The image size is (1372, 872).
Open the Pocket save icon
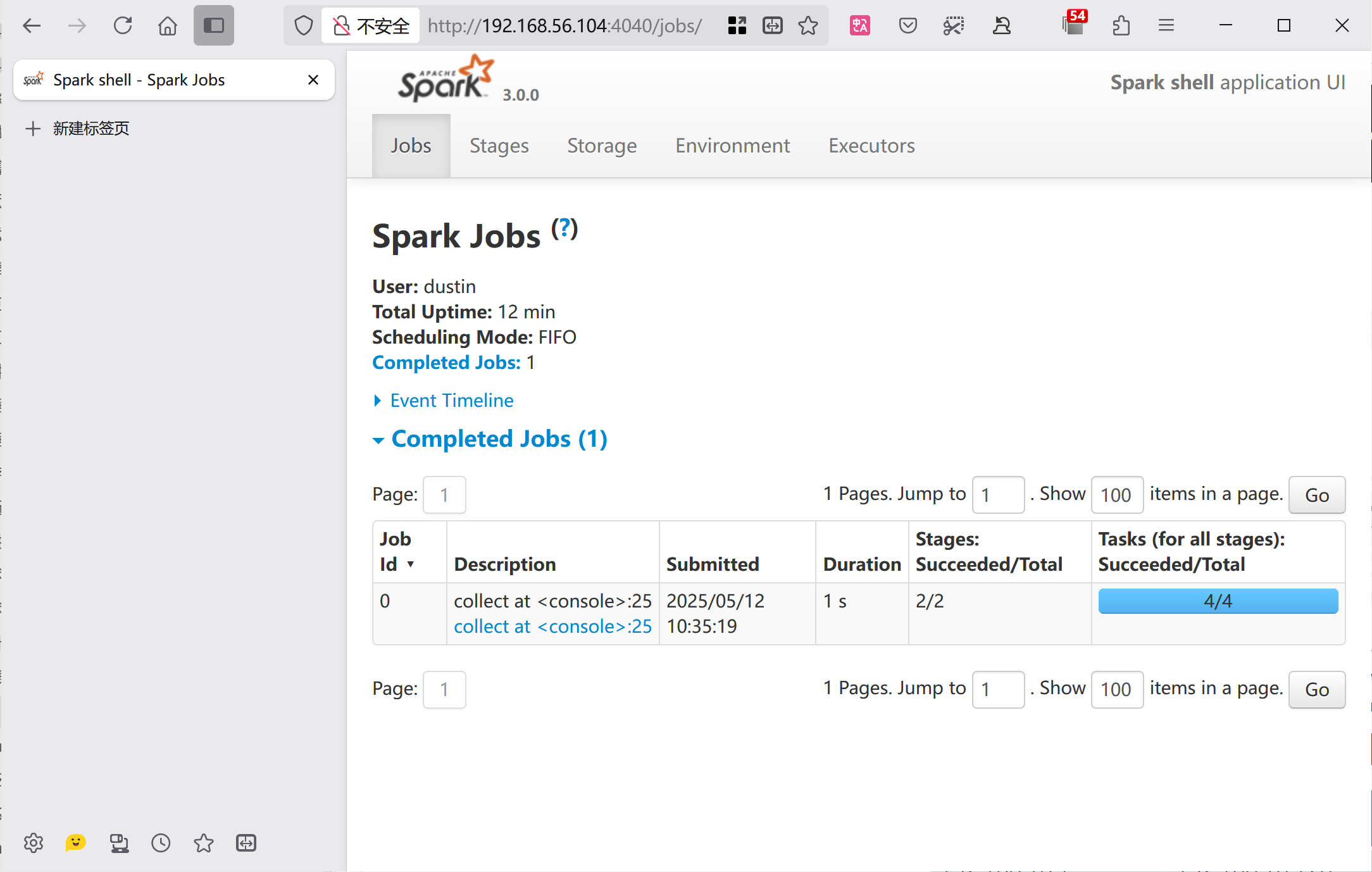point(907,26)
